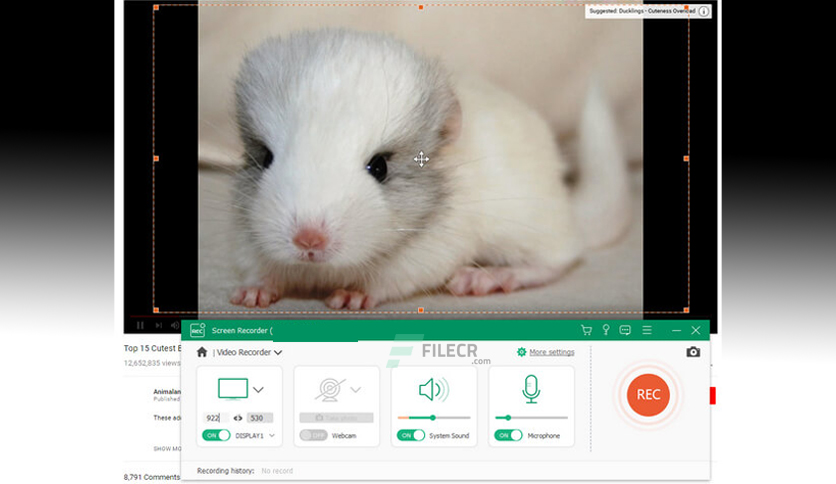Click the info icon on suggested video card
The width and height of the screenshot is (836, 484).
pyautogui.click(x=704, y=11)
